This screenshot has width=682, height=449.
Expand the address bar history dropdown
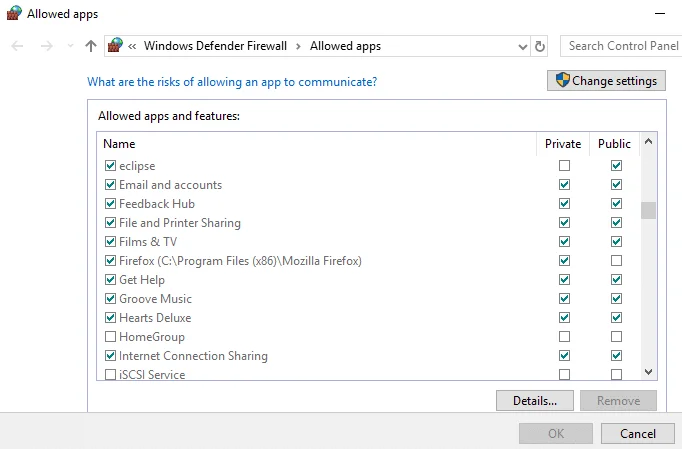click(523, 47)
